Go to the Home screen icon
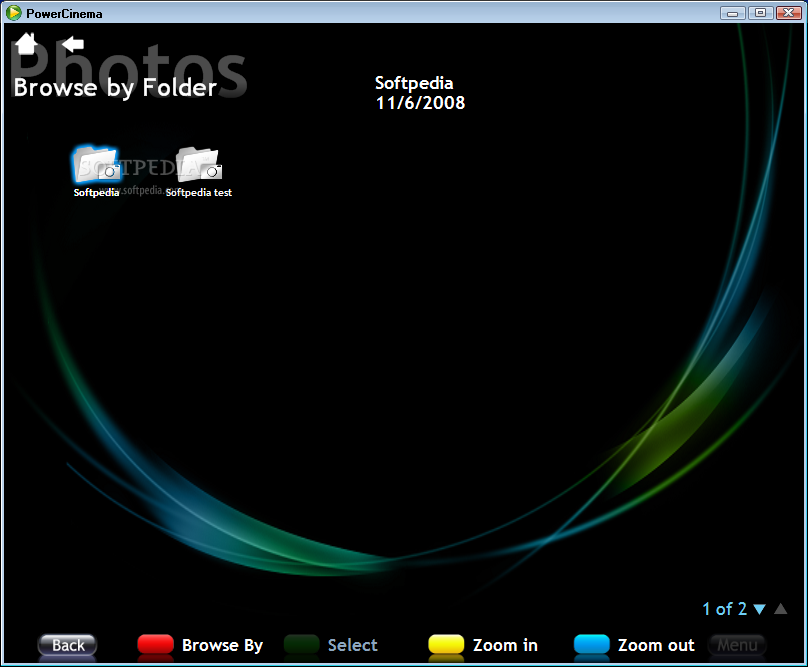 (x=26, y=44)
